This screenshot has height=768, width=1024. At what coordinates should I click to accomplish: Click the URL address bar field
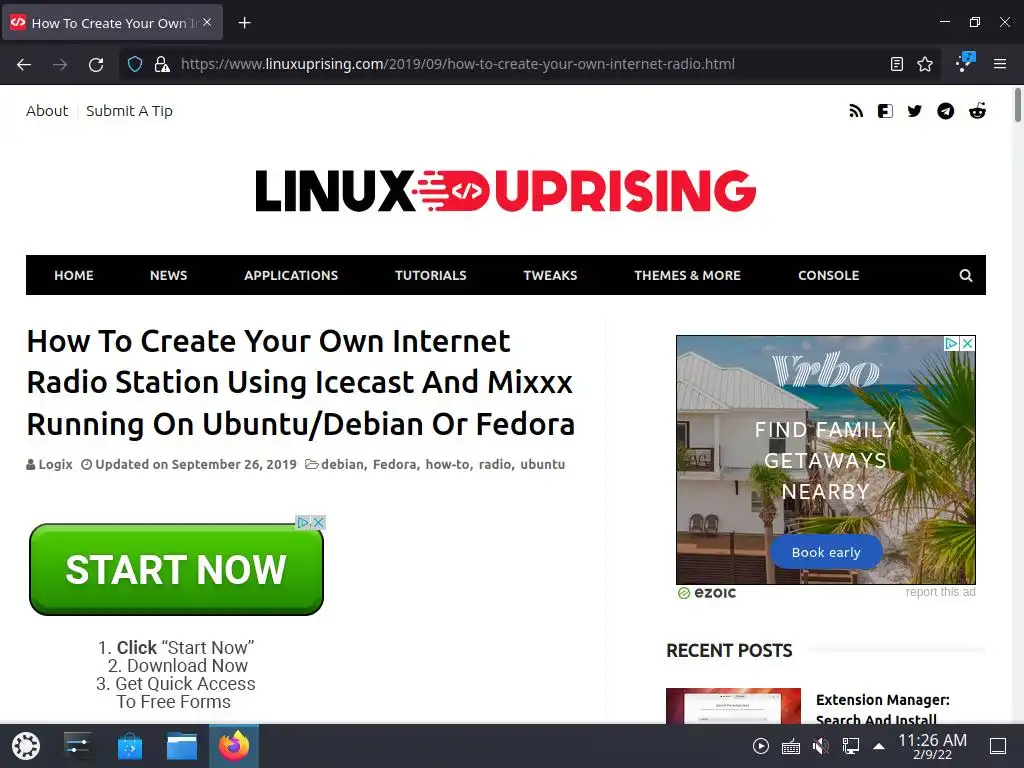click(x=529, y=64)
